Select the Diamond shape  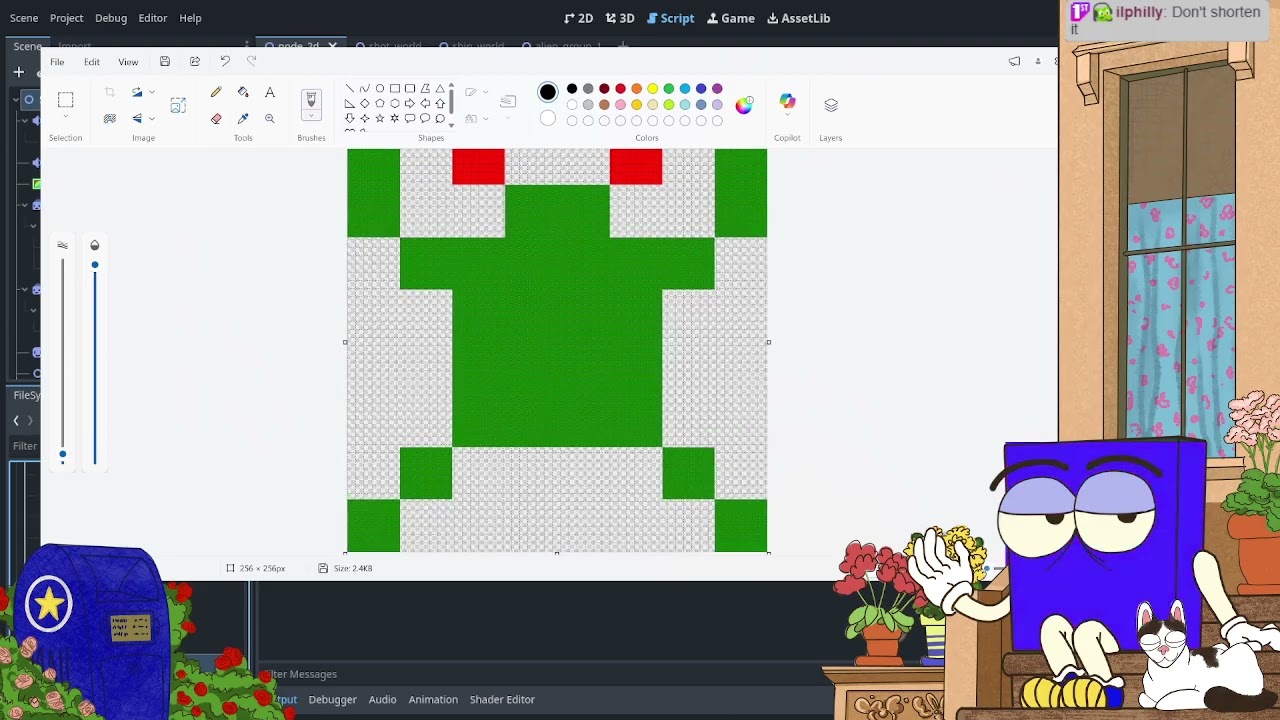364,103
